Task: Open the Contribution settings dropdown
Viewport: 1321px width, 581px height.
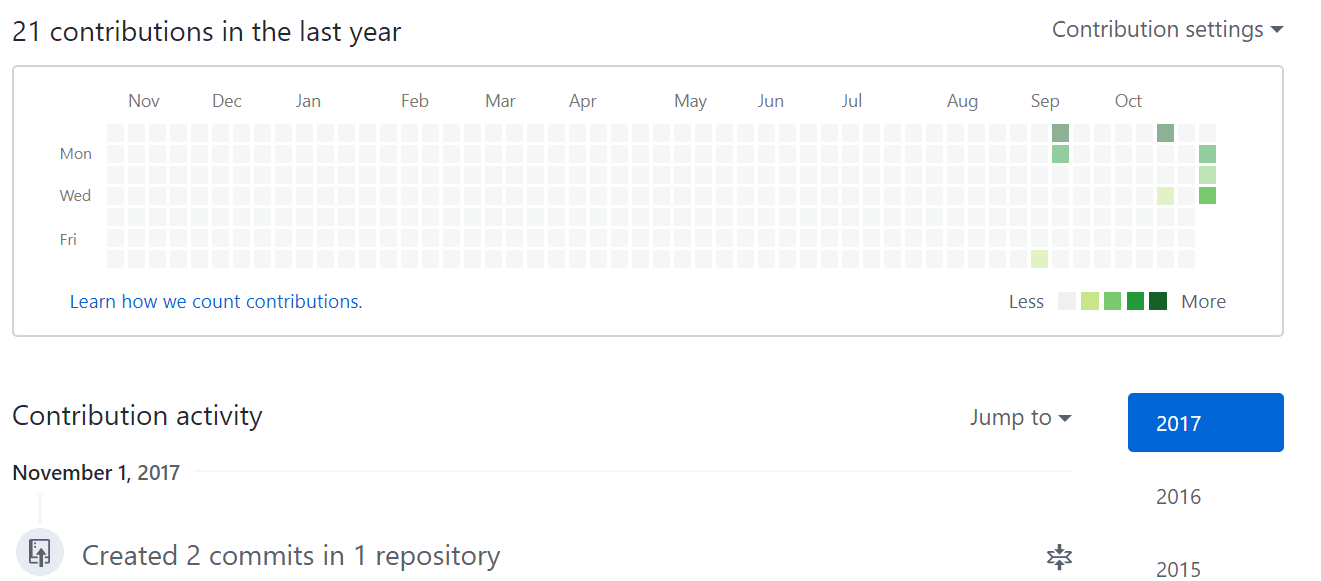Action: (x=1167, y=30)
